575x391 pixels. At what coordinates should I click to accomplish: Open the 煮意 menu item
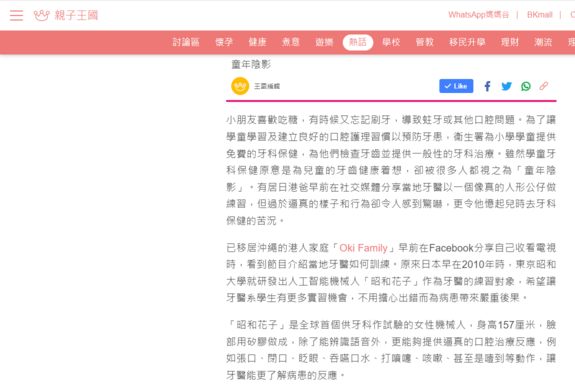[x=291, y=42]
